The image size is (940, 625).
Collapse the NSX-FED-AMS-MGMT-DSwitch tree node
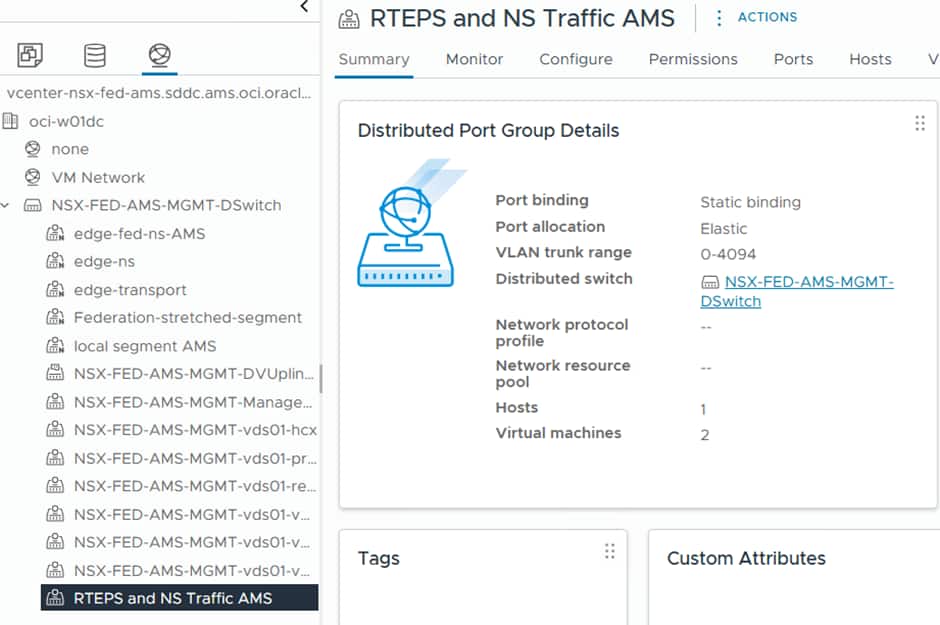click(x=5, y=206)
